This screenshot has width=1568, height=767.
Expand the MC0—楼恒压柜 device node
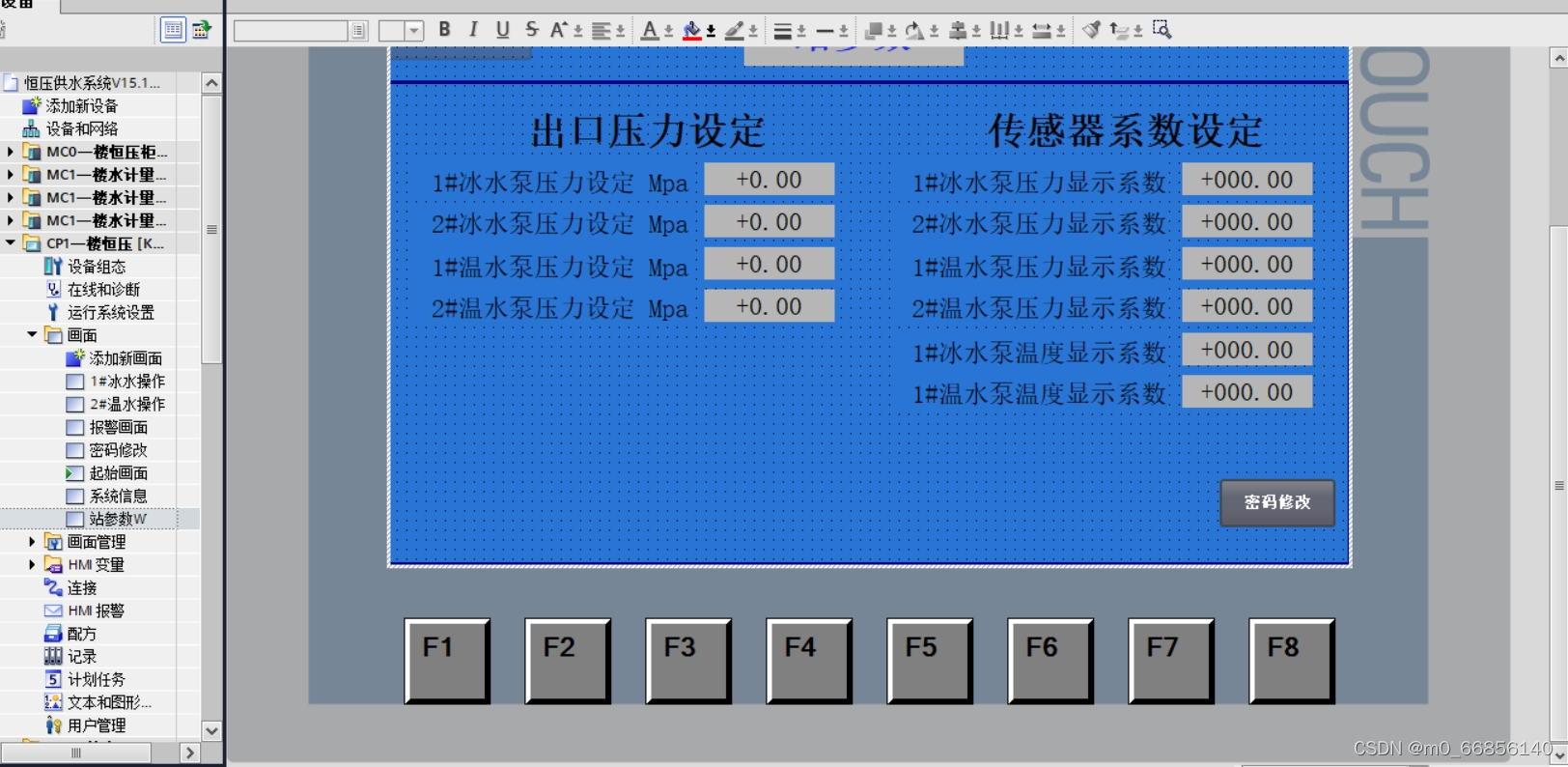tap(11, 152)
